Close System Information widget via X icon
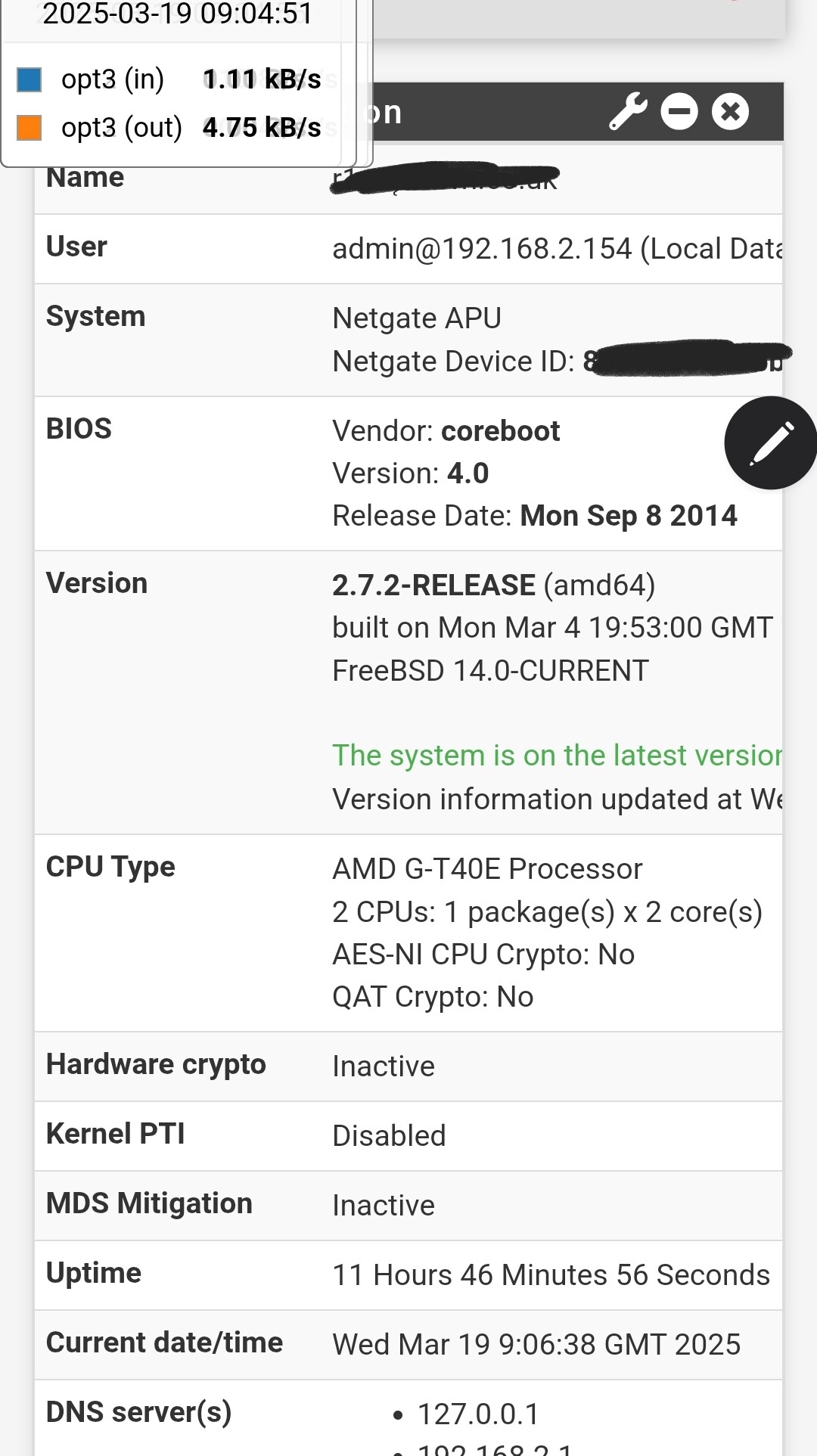This screenshot has height=1456, width=817. 730,112
